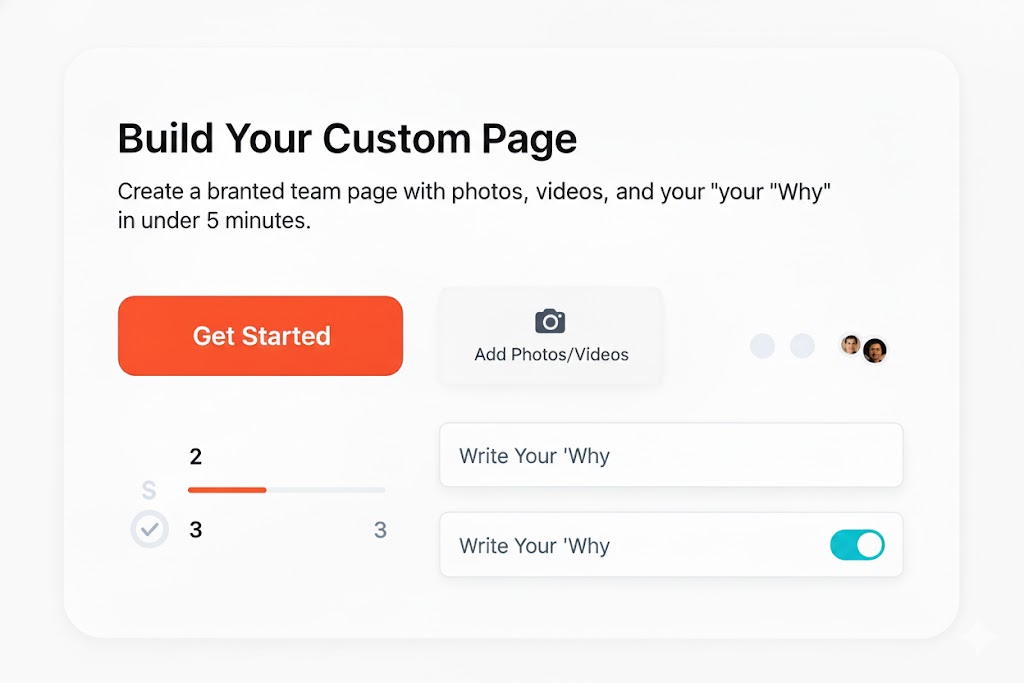This screenshot has height=683, width=1024.
Task: Open the second teammate avatar photo
Action: click(x=876, y=351)
